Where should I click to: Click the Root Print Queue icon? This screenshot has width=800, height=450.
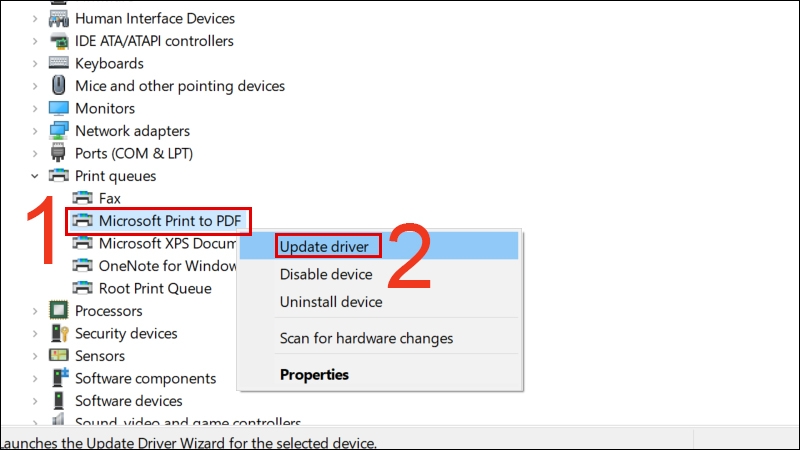tap(83, 288)
